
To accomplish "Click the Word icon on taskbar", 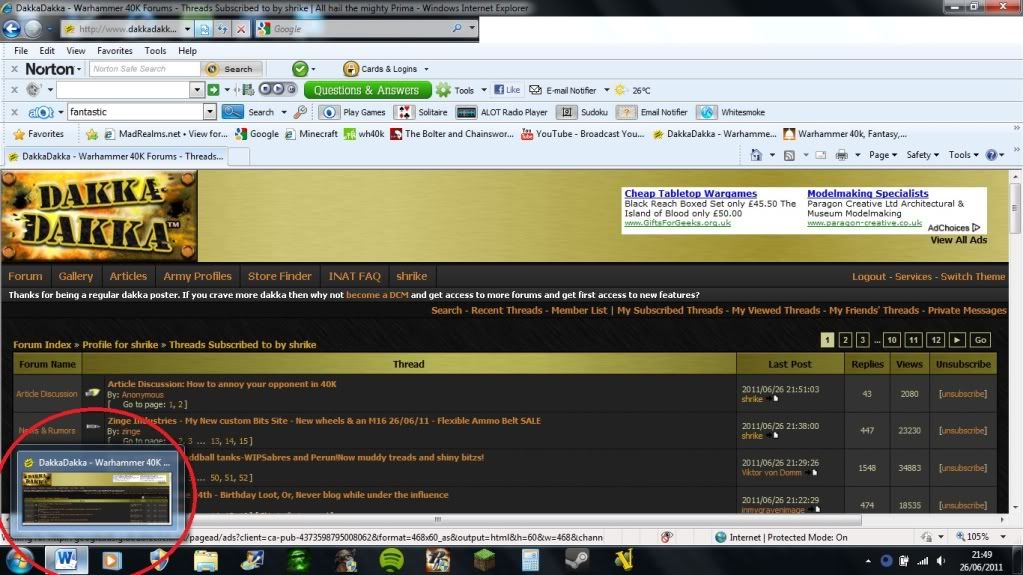I will pos(66,560).
